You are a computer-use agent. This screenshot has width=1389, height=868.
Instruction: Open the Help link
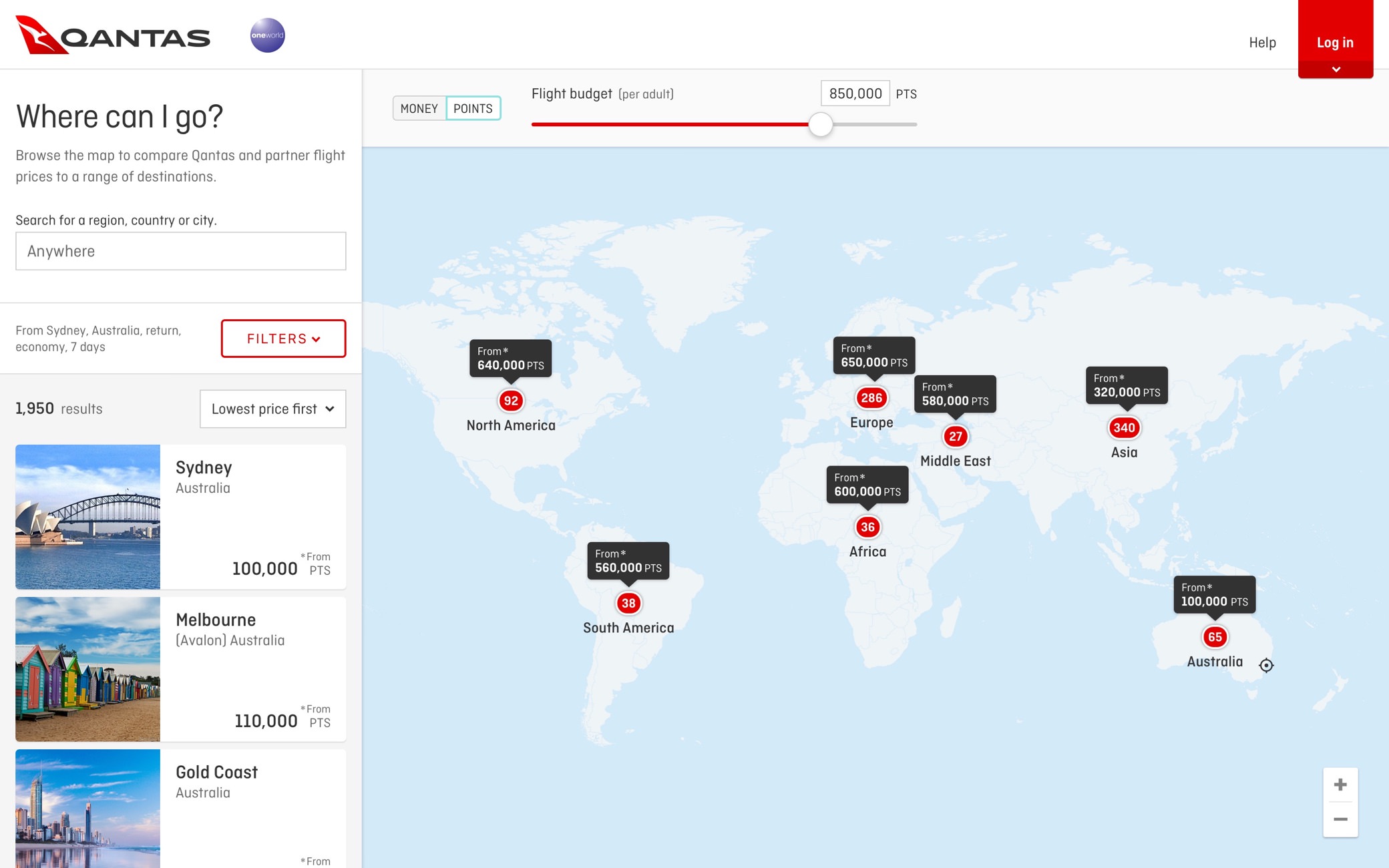tap(1262, 42)
